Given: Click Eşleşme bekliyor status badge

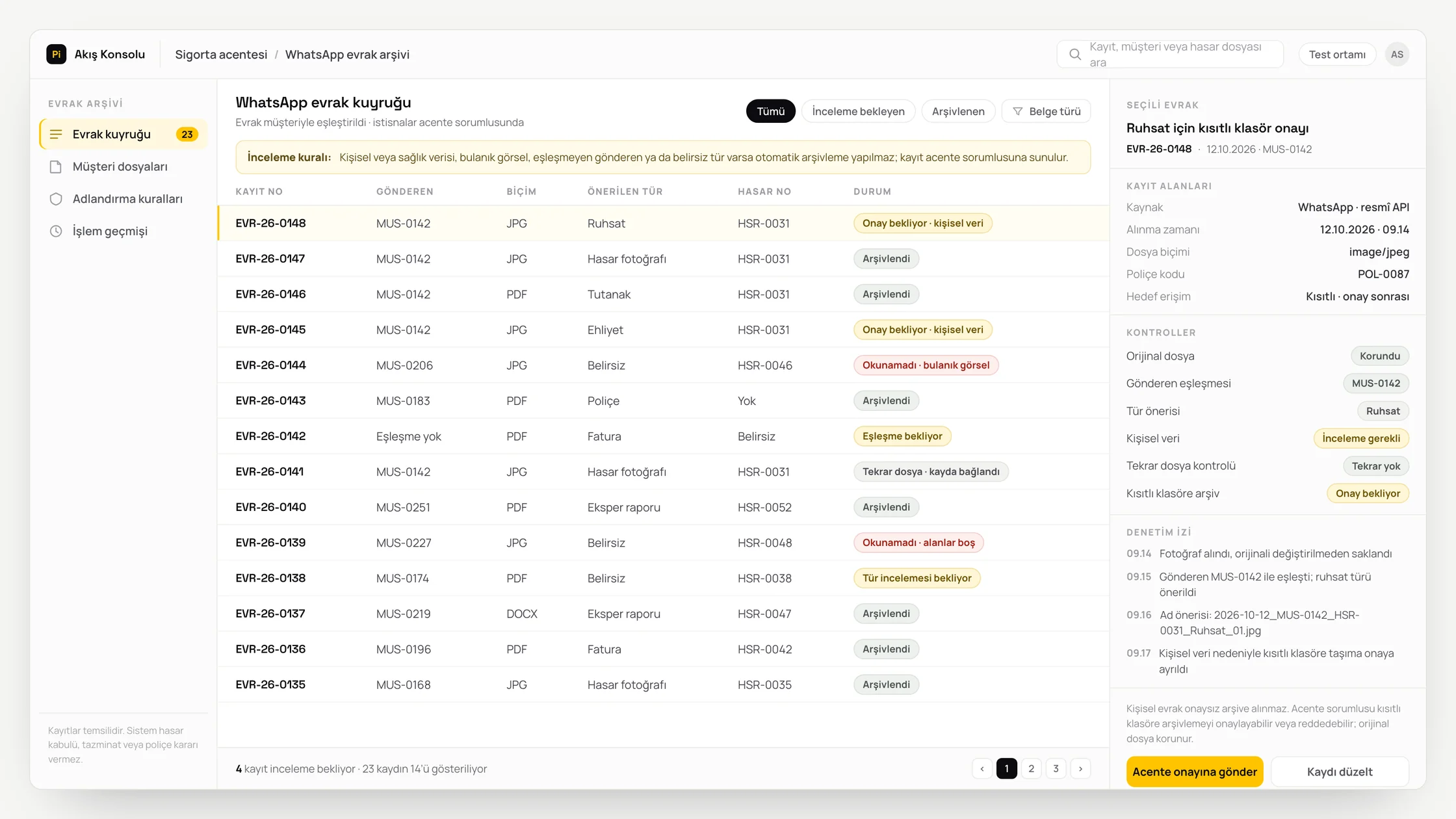Looking at the screenshot, I should pos(902,436).
